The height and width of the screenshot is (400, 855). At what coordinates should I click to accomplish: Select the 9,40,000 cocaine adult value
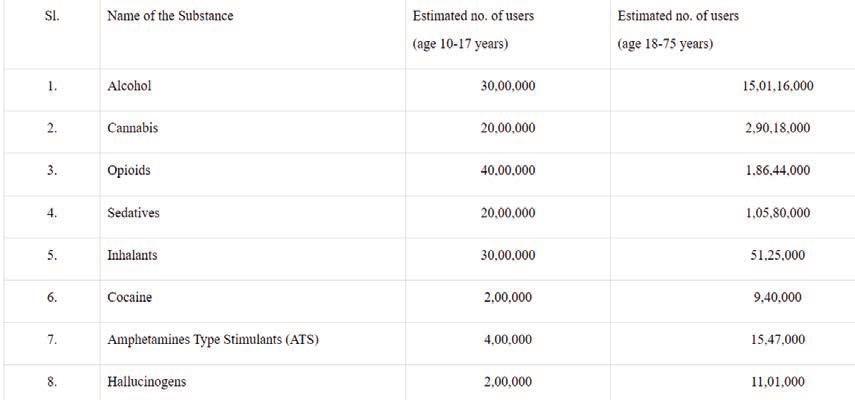[778, 297]
